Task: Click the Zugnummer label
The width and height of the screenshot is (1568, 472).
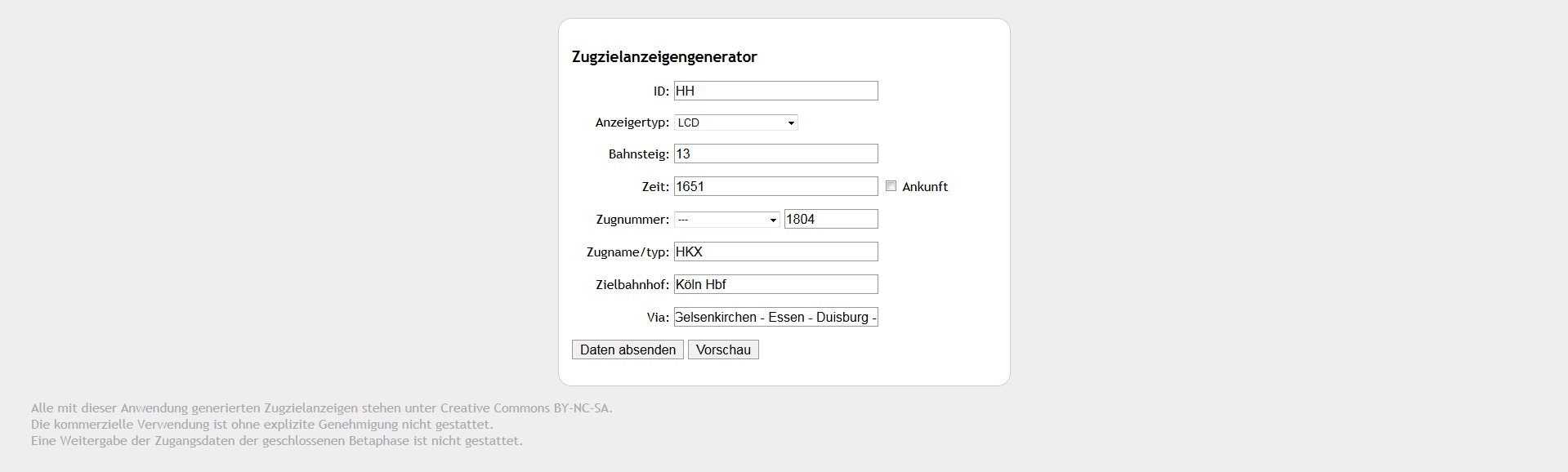Action: click(632, 220)
